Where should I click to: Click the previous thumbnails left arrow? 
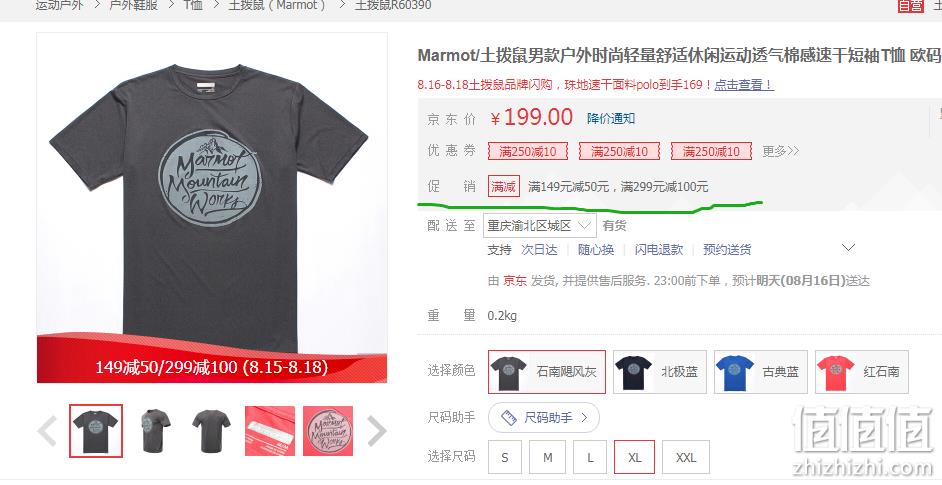tap(47, 430)
